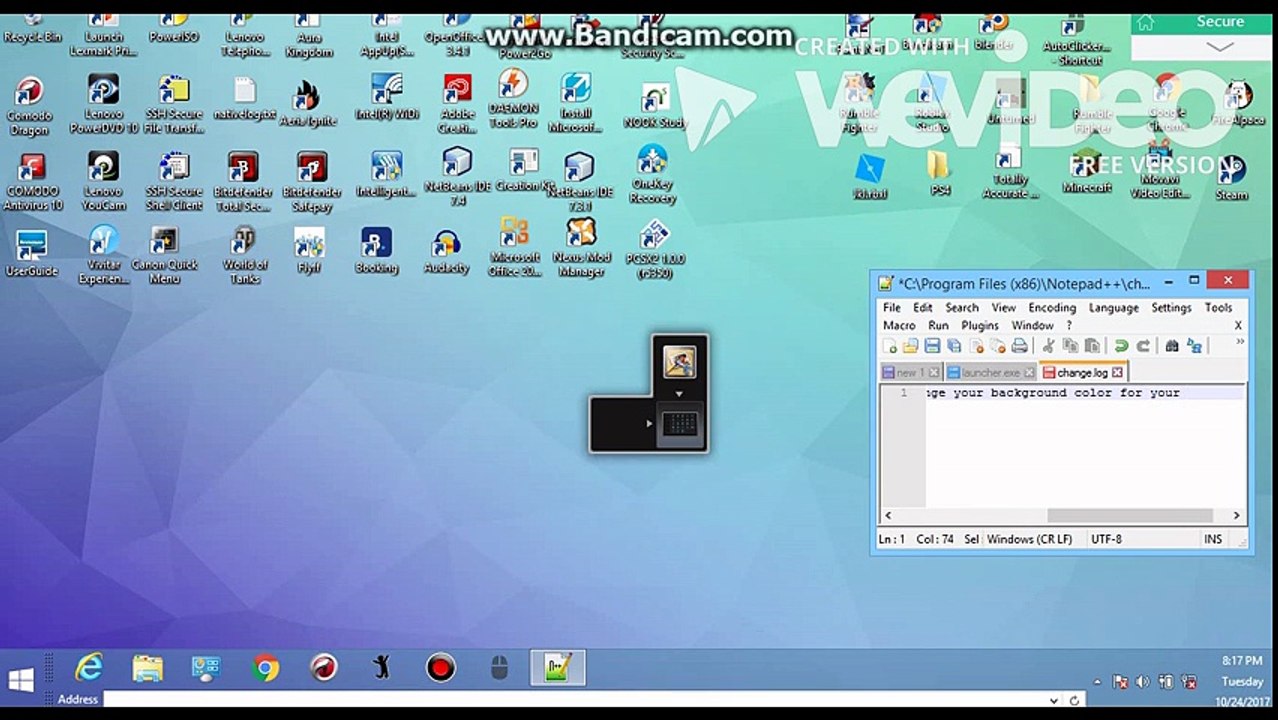This screenshot has height=720, width=1278.
Task: Open Google Chrome from the taskbar
Action: point(265,667)
